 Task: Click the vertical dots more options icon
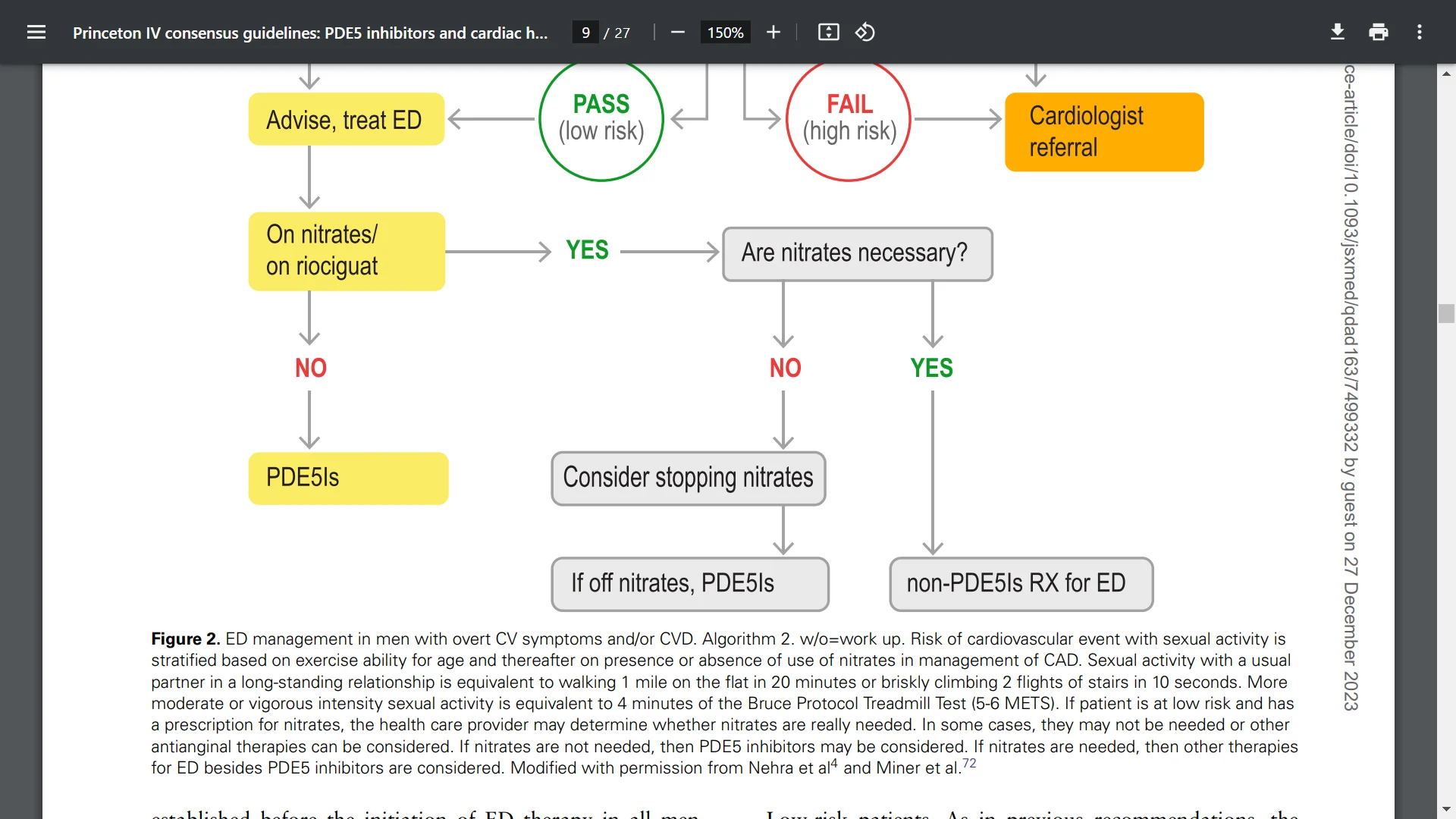pos(1419,32)
